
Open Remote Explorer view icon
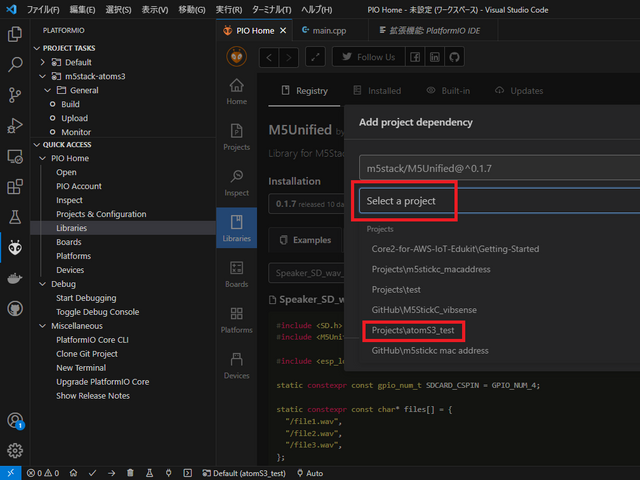[x=15, y=156]
